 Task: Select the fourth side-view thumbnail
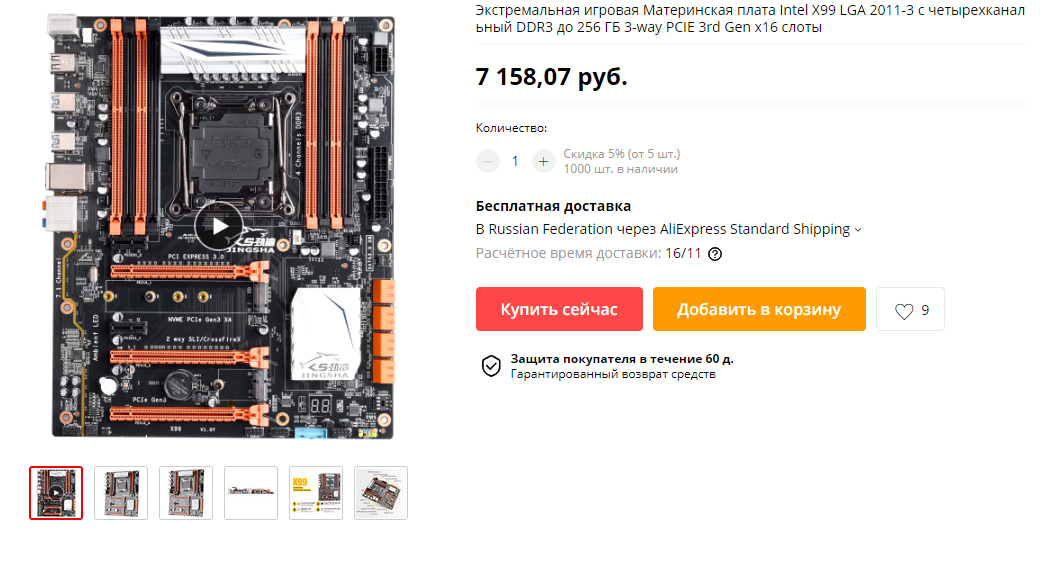(251, 493)
